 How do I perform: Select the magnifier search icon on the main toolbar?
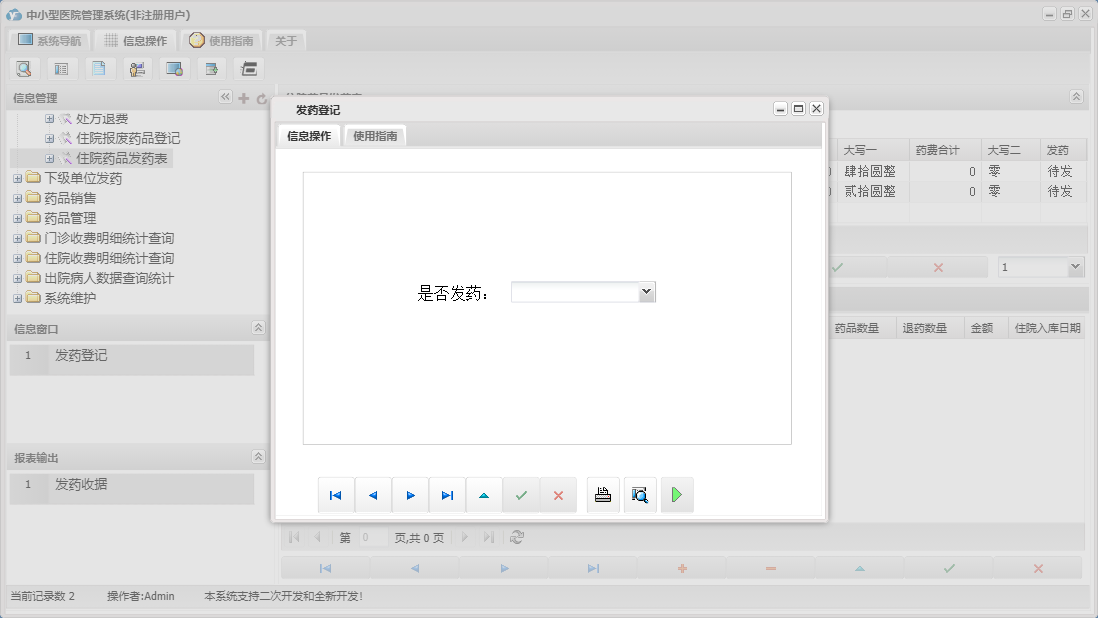[x=24, y=68]
